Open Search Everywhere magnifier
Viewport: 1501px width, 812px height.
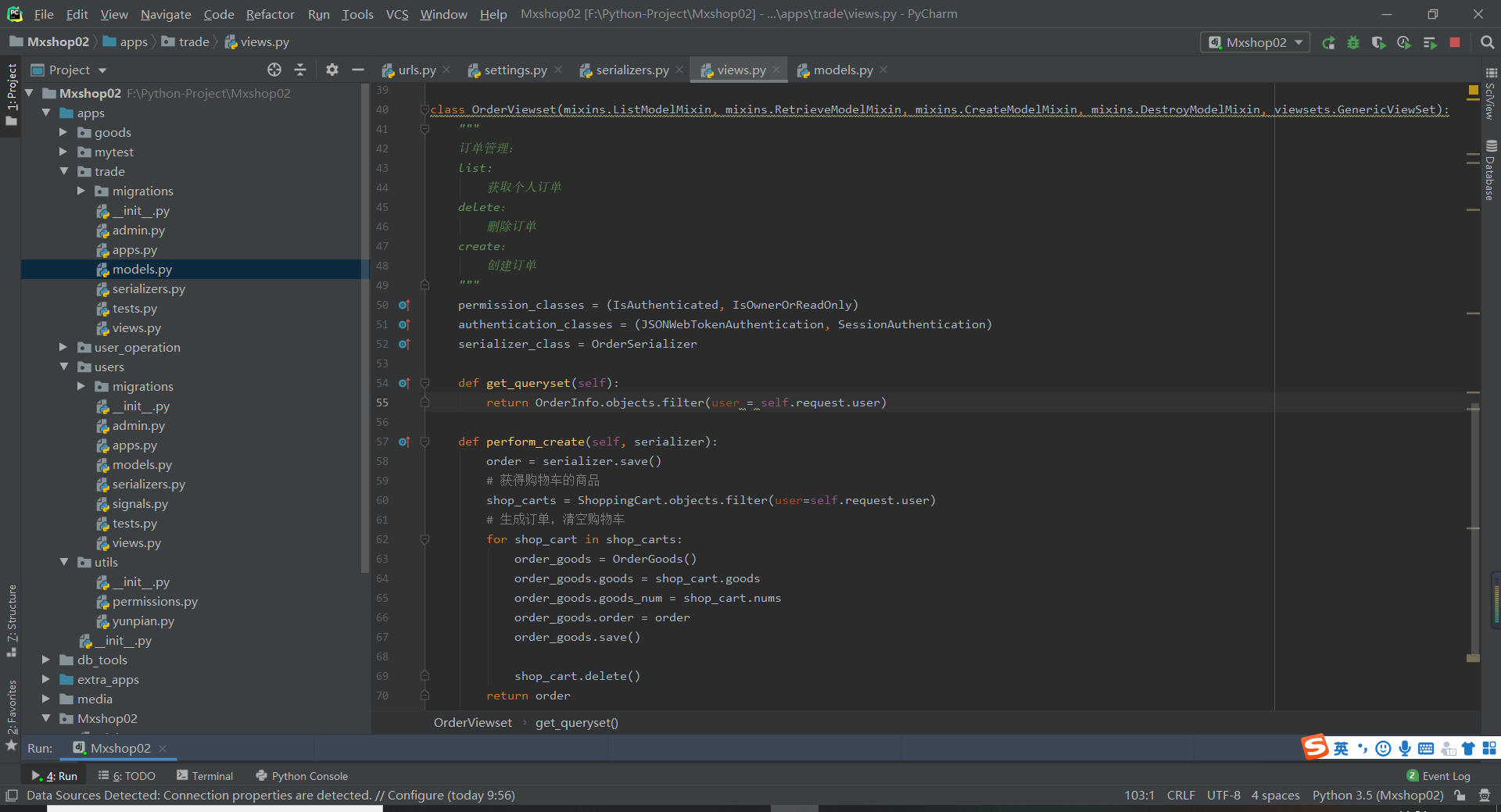click(1487, 43)
